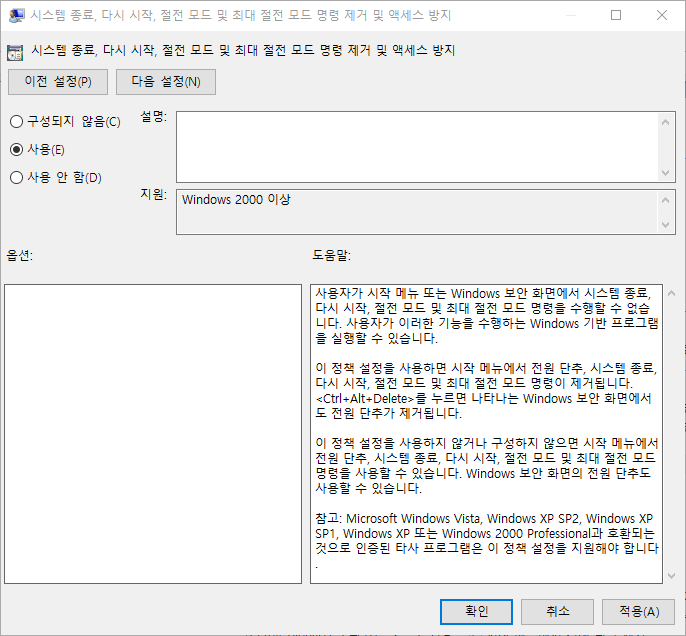Click help note beginning 참고: Microsoft Windows Vista

pyautogui.click(x=486, y=541)
